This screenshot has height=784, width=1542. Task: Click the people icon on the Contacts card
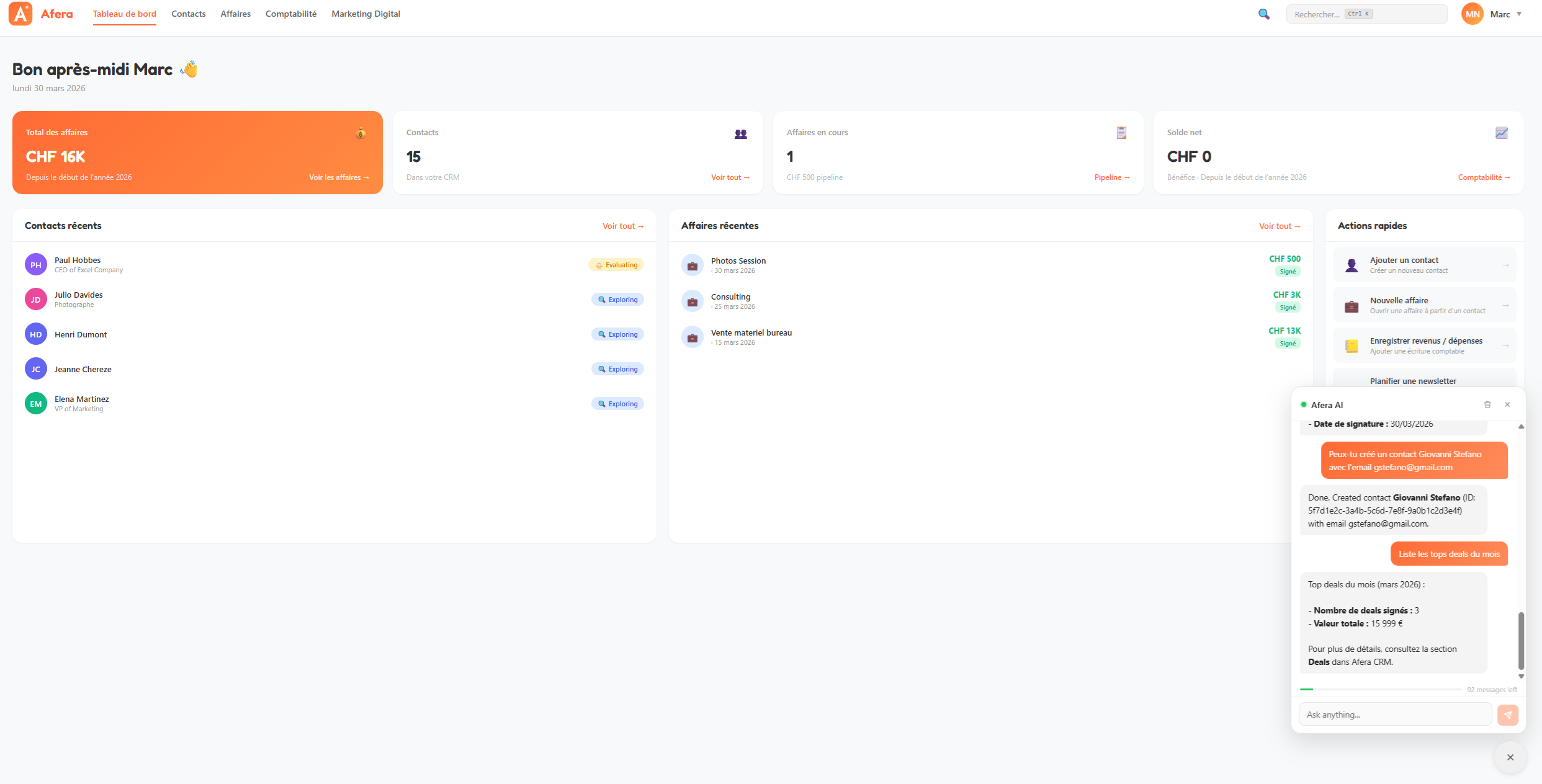[740, 133]
